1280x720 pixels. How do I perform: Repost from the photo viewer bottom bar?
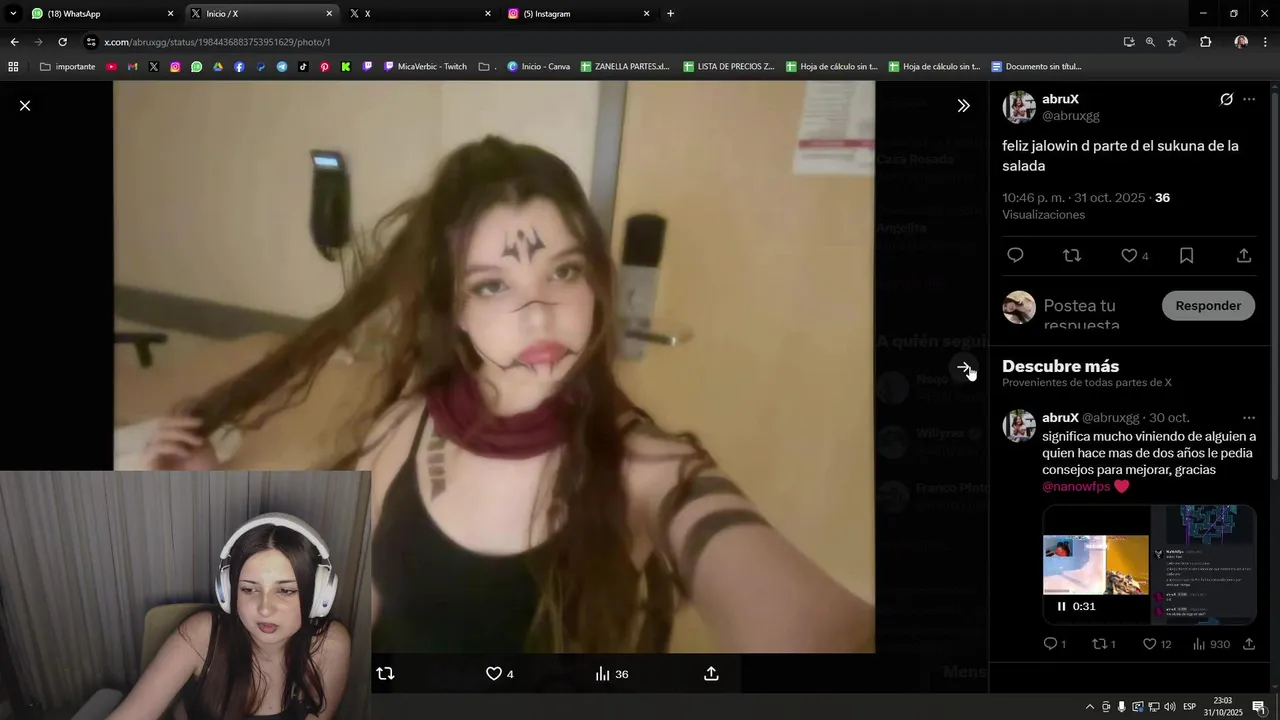[x=385, y=674]
